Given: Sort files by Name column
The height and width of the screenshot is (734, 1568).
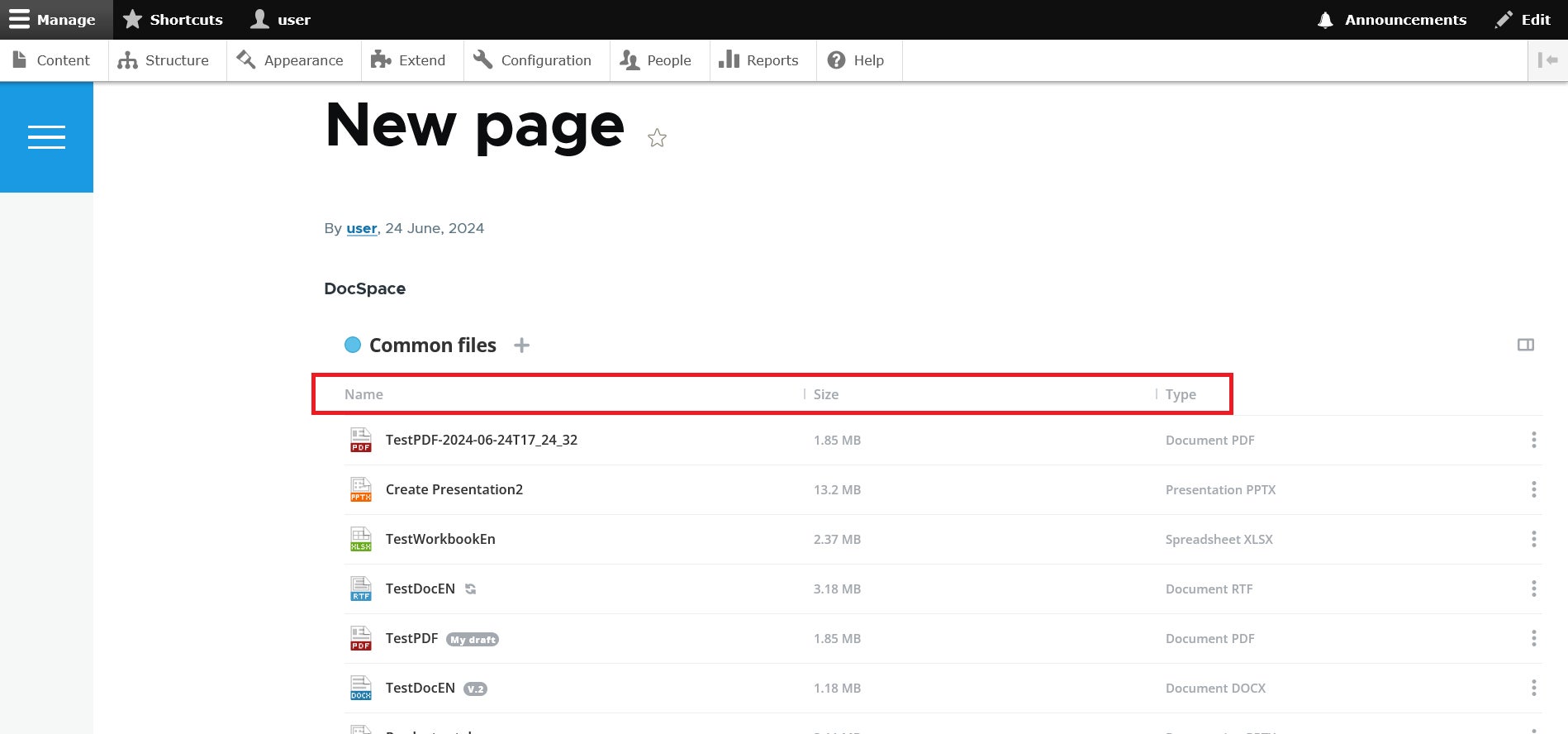Looking at the screenshot, I should tap(363, 394).
